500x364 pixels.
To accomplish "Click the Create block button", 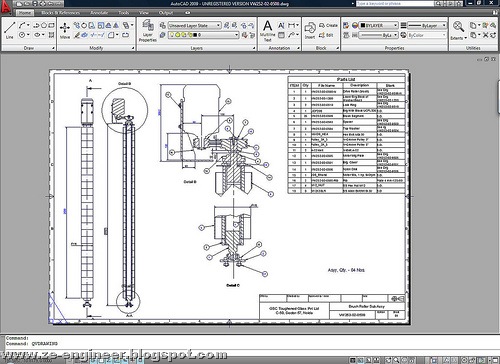I will pos(328,25).
